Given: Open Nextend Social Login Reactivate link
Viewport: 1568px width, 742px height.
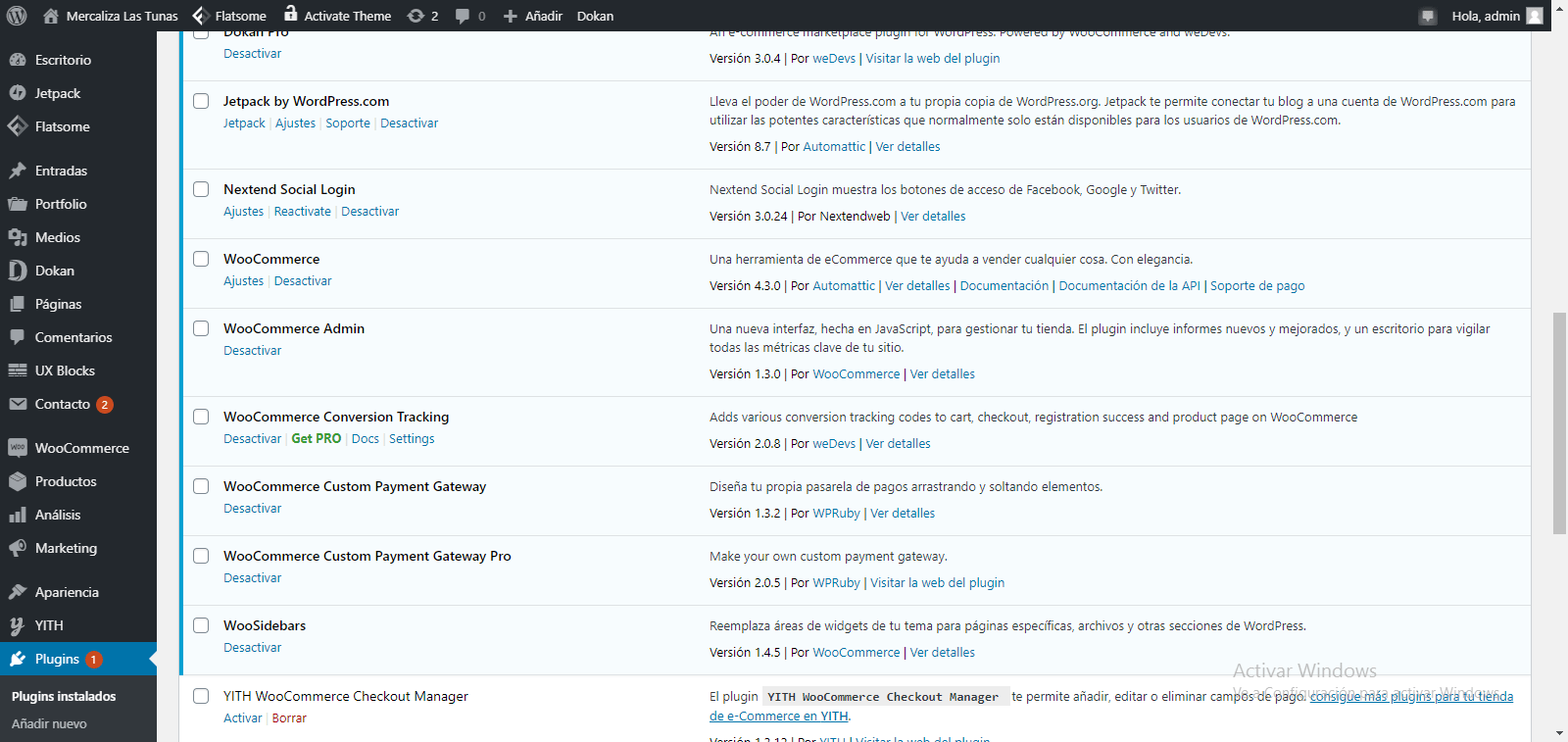Looking at the screenshot, I should (x=303, y=212).
